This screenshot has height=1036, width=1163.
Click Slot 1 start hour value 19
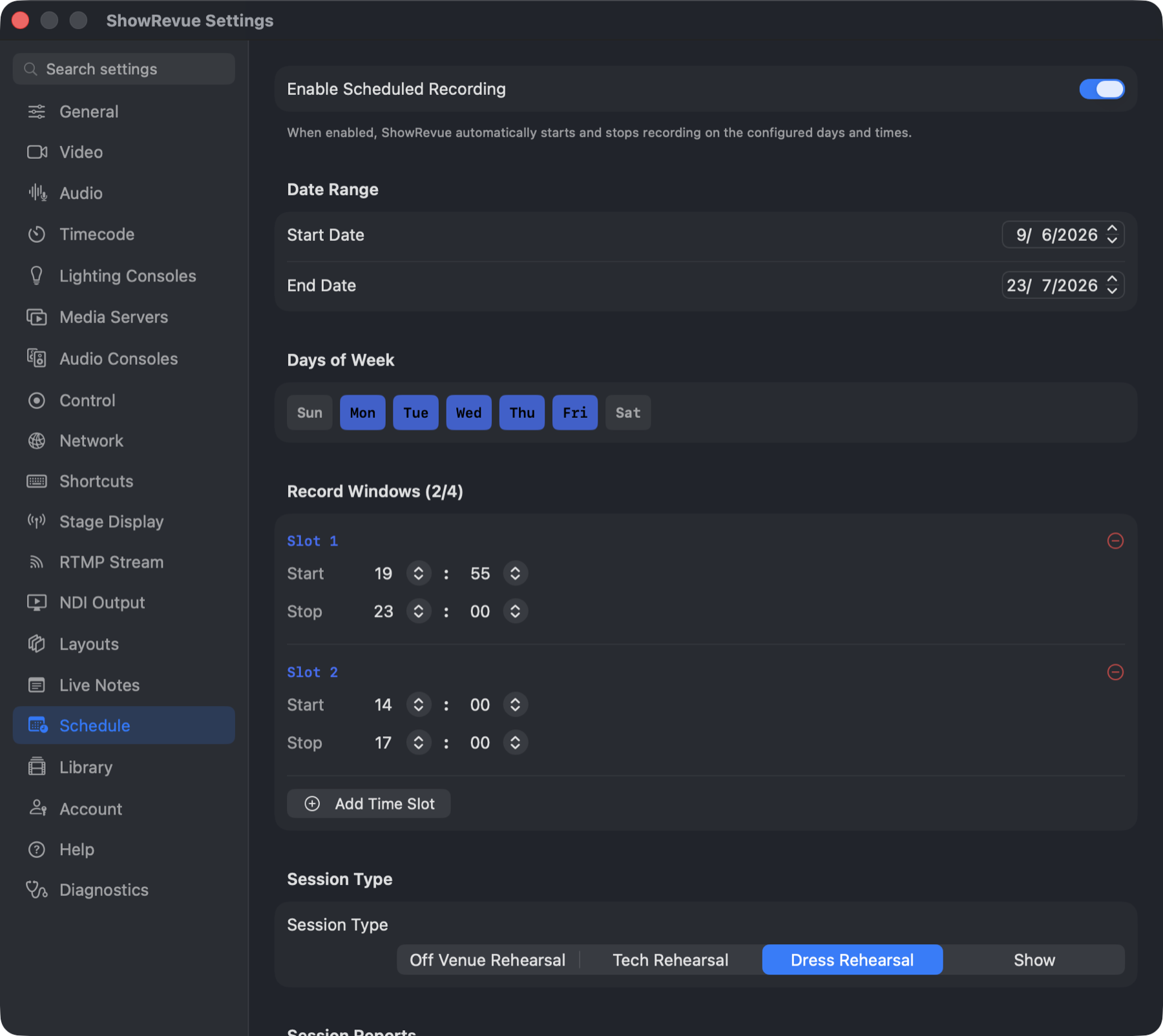pos(383,574)
